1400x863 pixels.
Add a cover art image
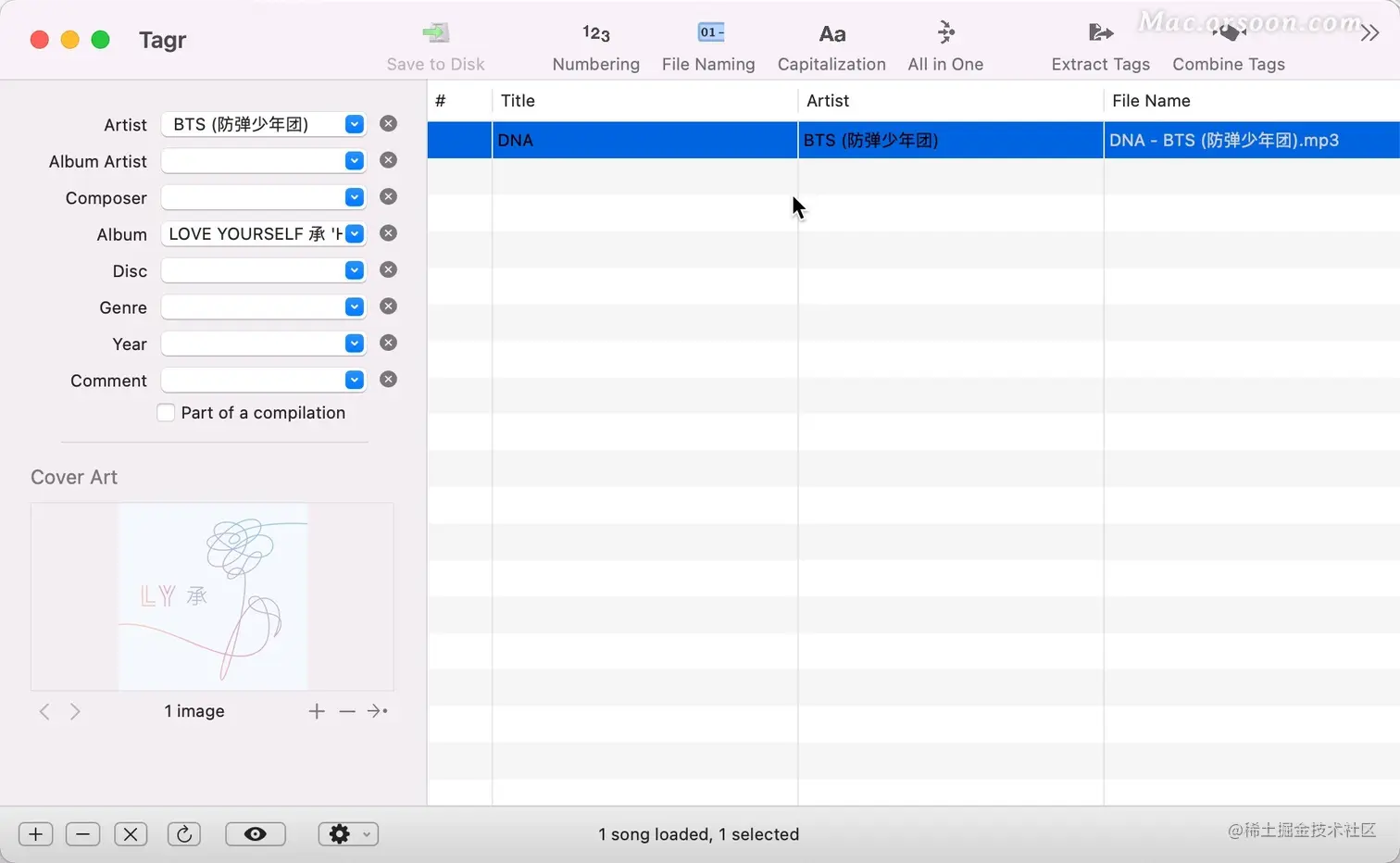point(317,711)
